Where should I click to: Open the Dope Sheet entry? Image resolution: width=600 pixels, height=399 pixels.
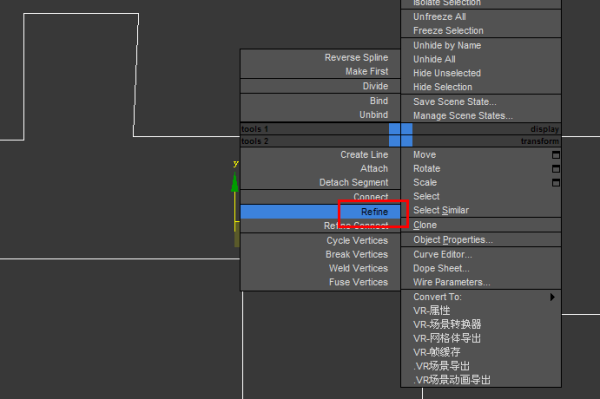tap(441, 268)
